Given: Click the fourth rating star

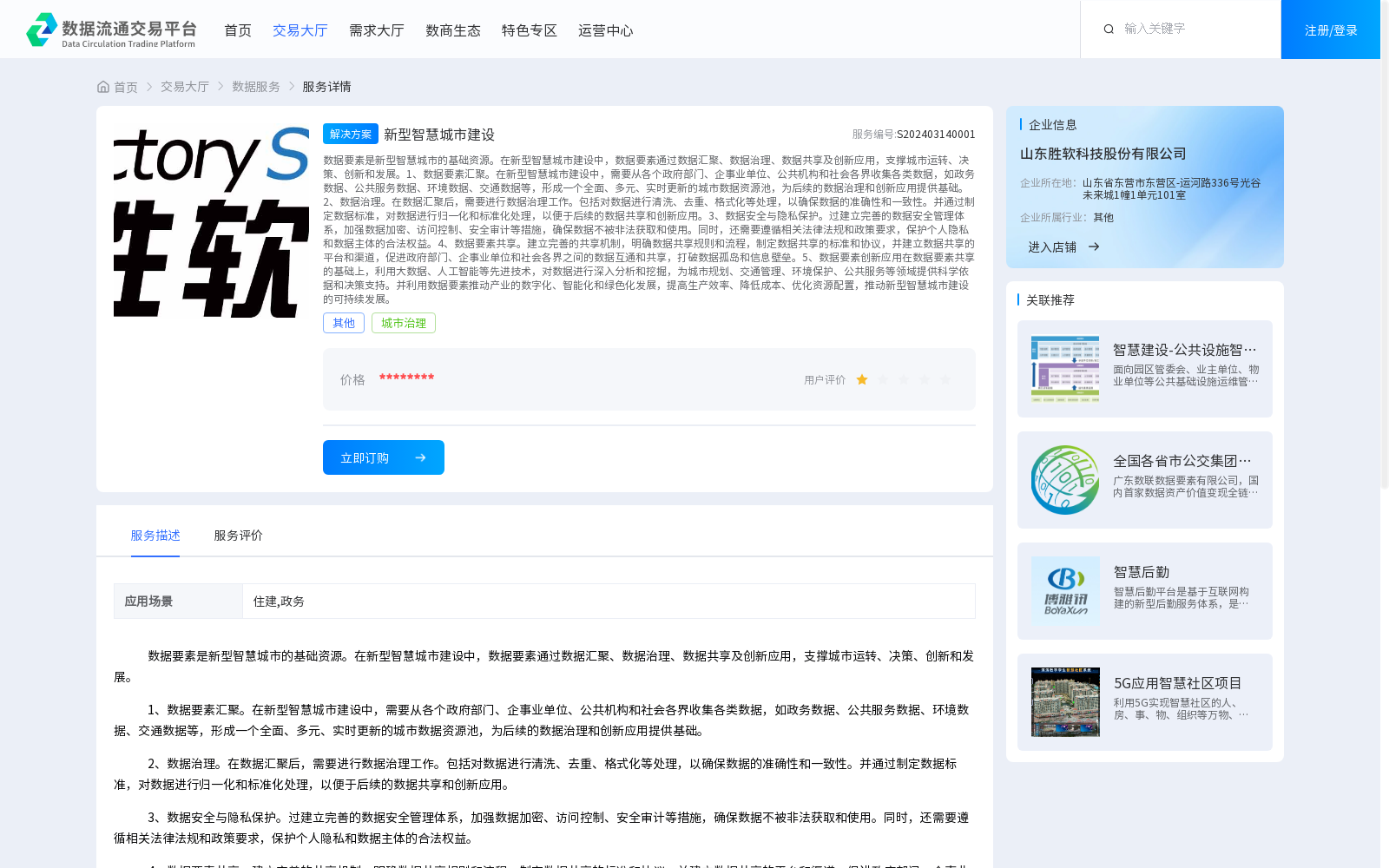Looking at the screenshot, I should [x=925, y=379].
